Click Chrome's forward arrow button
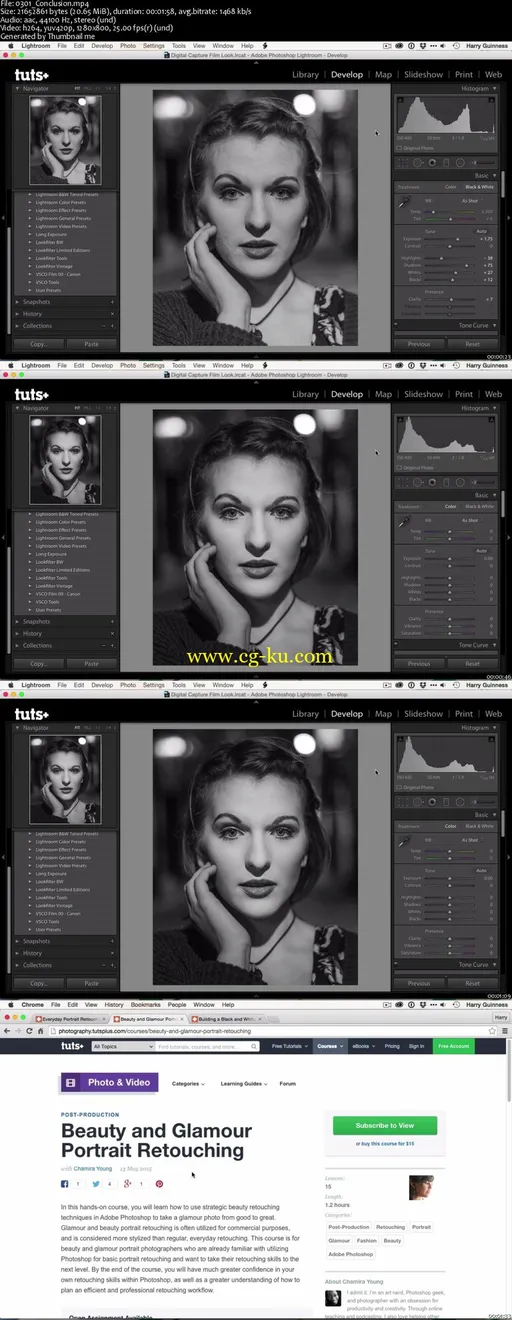 click(18, 1030)
